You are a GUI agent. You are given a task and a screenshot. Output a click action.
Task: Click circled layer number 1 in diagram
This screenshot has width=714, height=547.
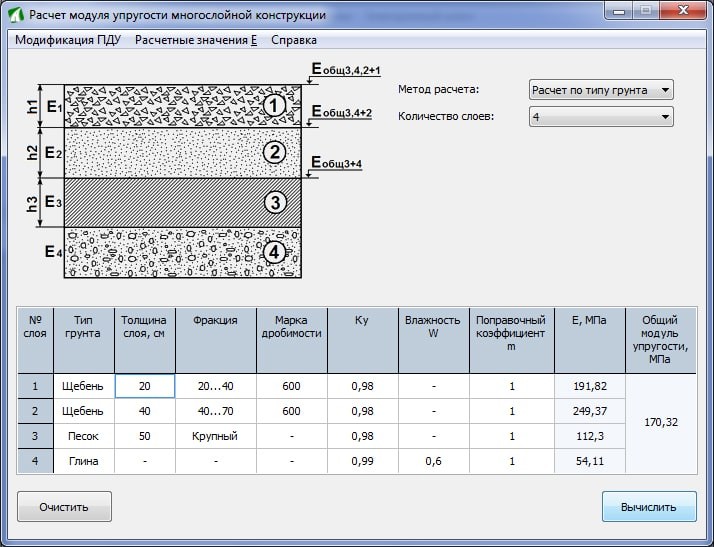click(274, 106)
